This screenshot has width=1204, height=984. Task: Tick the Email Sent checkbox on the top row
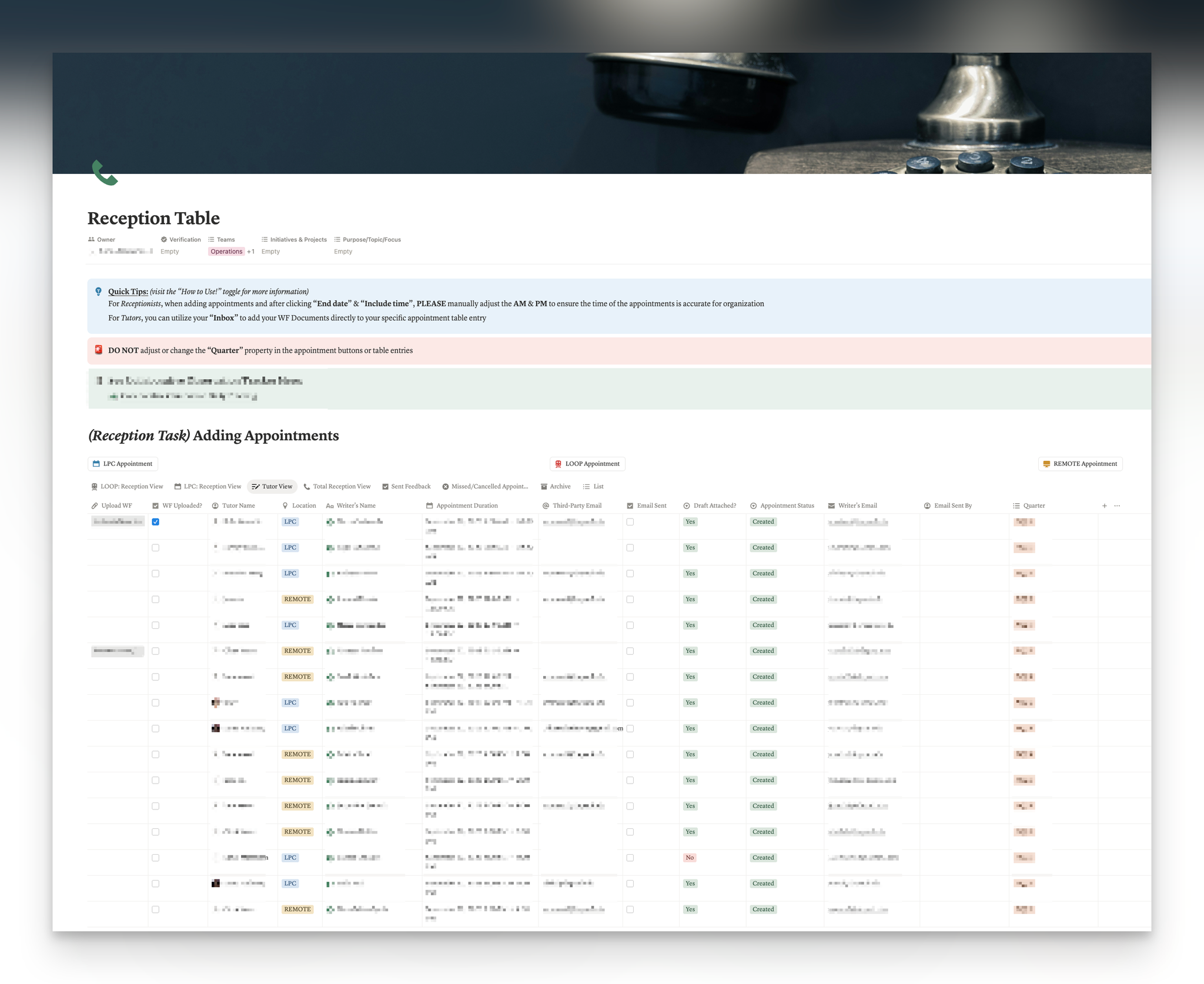tap(630, 521)
